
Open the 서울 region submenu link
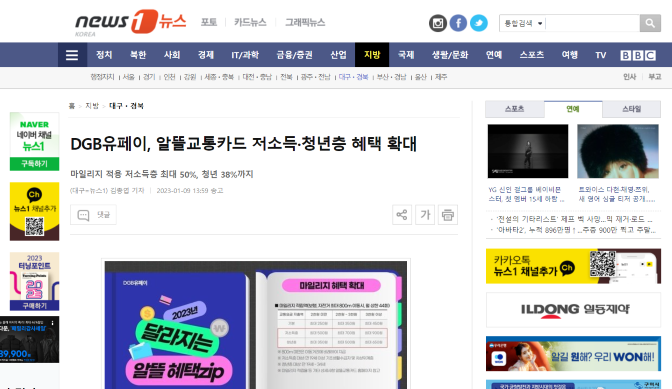point(129,77)
